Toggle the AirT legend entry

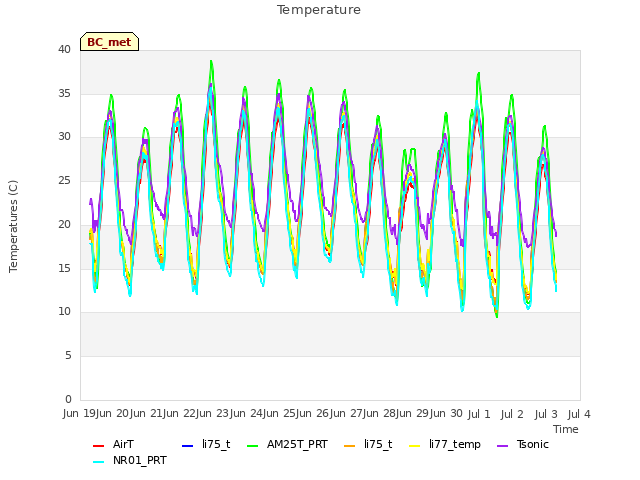(113, 444)
